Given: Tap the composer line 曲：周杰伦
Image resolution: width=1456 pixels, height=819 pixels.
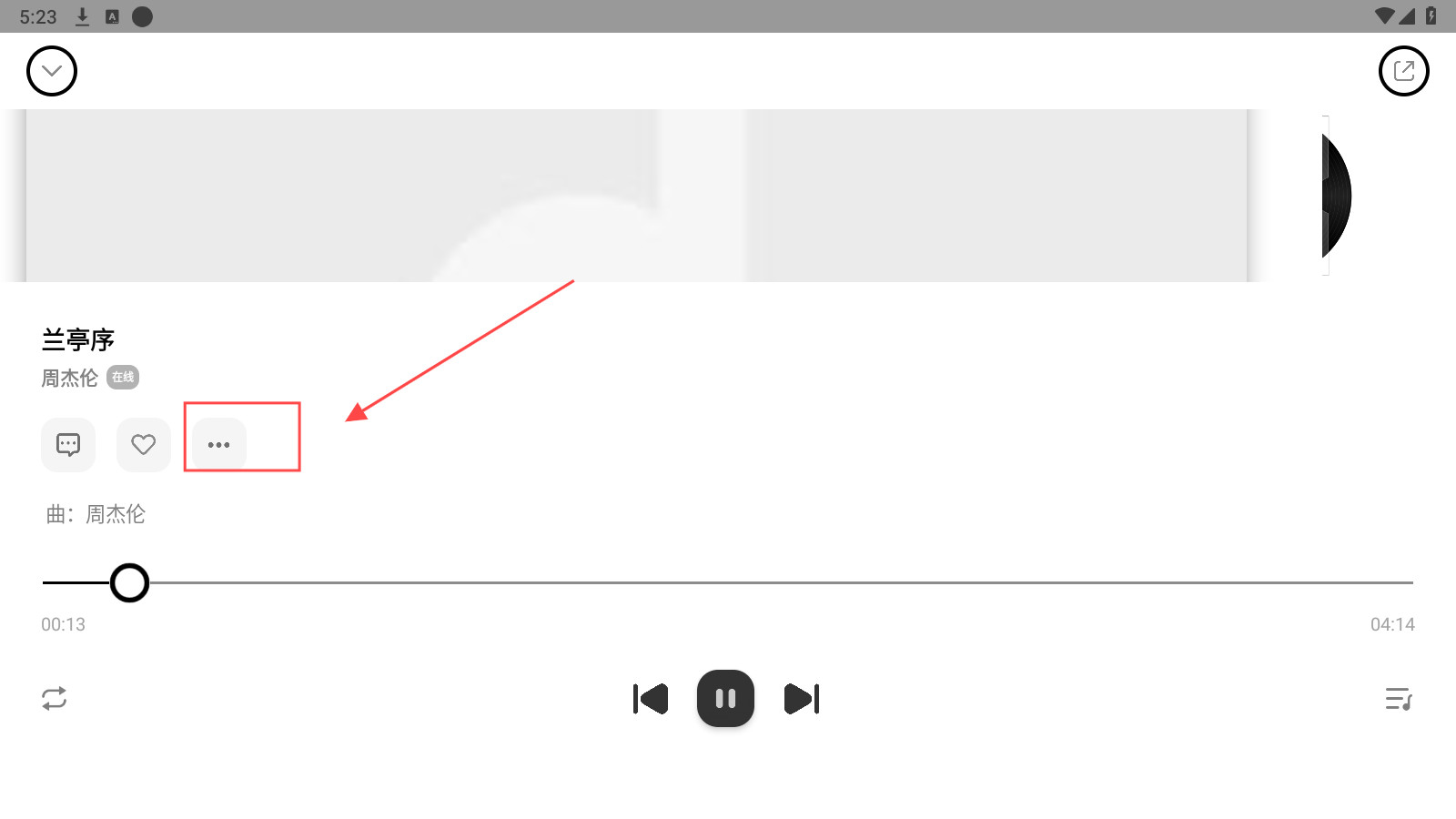Looking at the screenshot, I should (96, 514).
